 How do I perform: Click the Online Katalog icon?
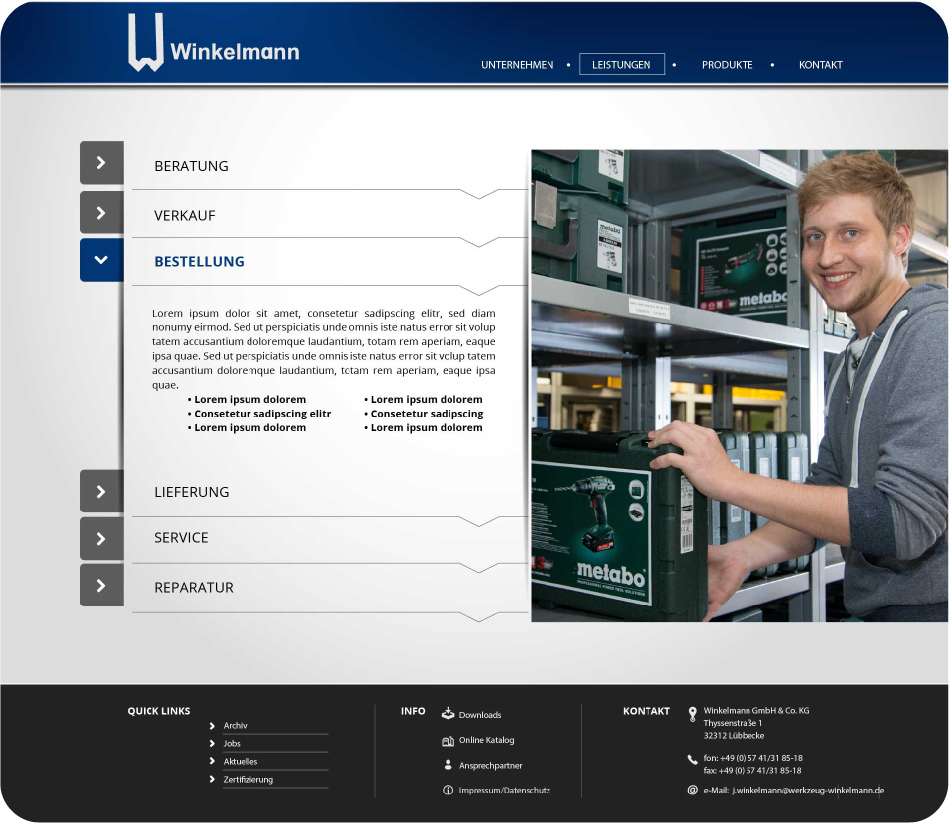pos(448,741)
